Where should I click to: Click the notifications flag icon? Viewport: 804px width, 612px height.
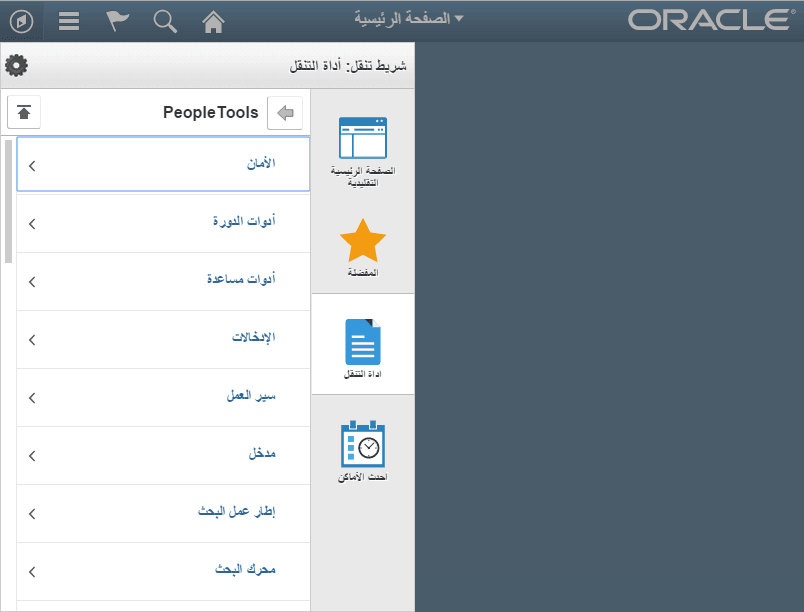(x=116, y=20)
